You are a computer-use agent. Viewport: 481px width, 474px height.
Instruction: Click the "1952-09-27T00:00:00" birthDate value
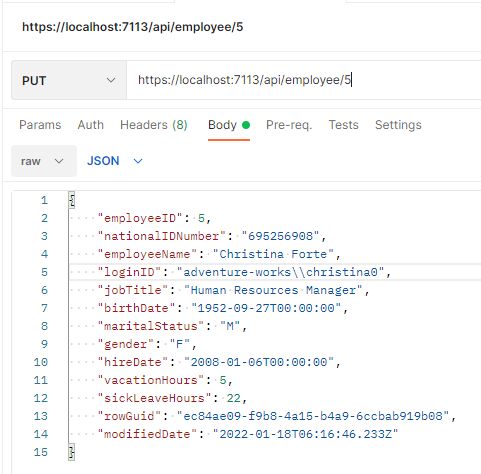coord(266,308)
